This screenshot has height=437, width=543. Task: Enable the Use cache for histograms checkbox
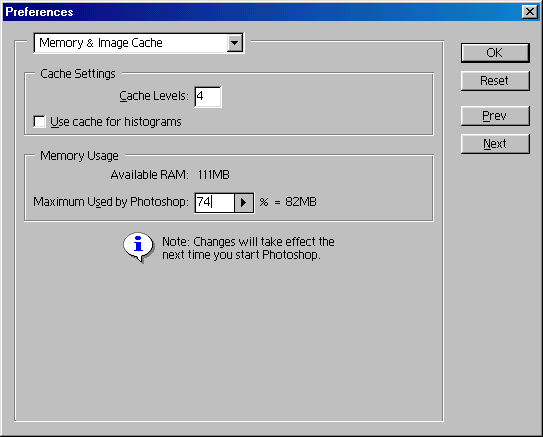pos(39,122)
